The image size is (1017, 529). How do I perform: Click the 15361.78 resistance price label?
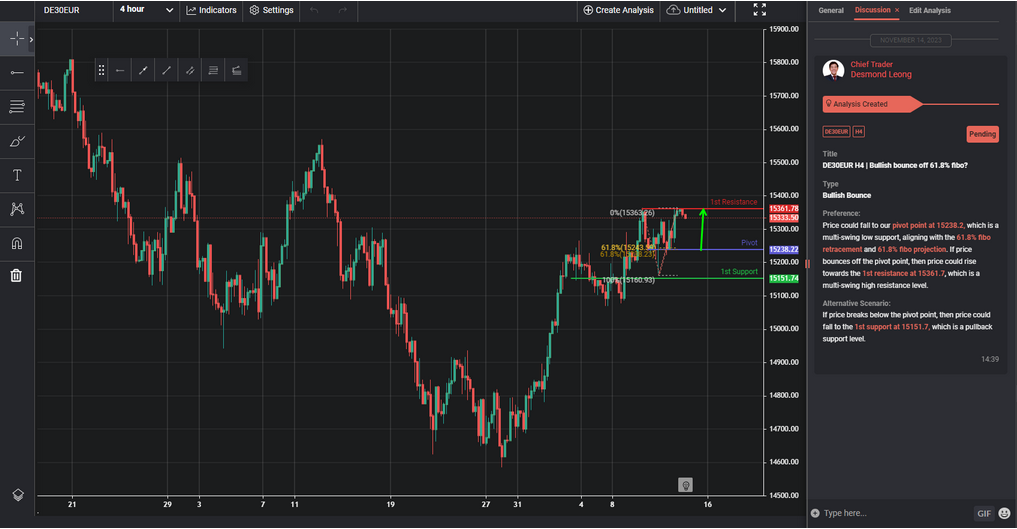784,209
